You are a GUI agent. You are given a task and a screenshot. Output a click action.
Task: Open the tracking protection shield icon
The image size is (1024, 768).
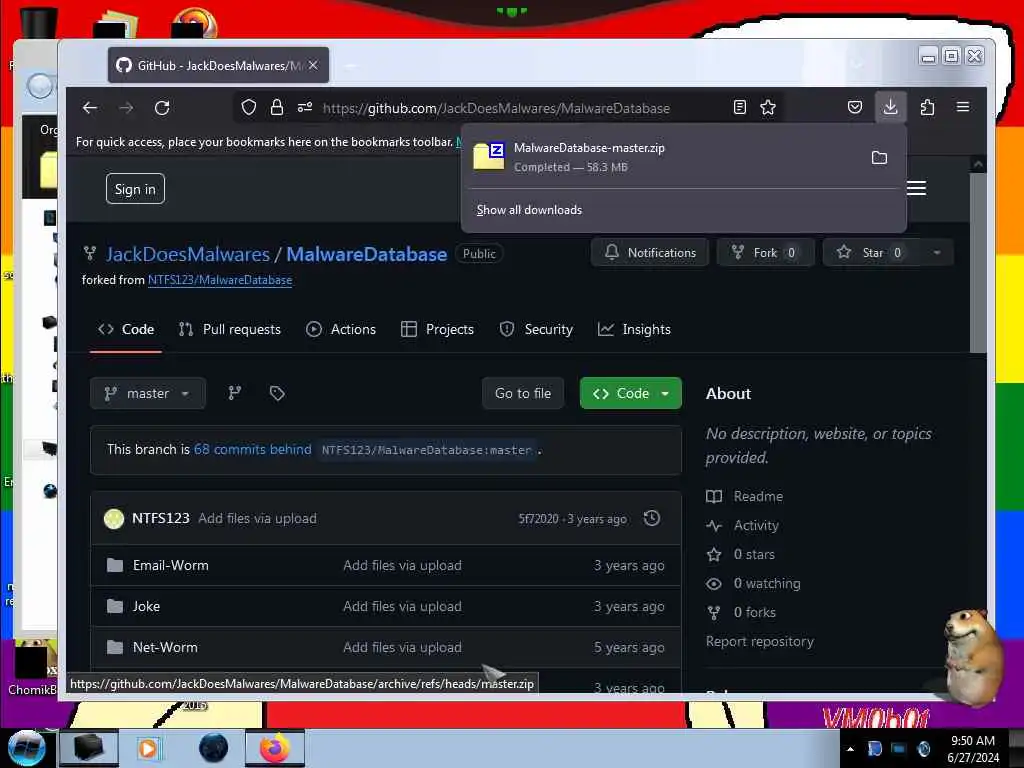tap(249, 107)
